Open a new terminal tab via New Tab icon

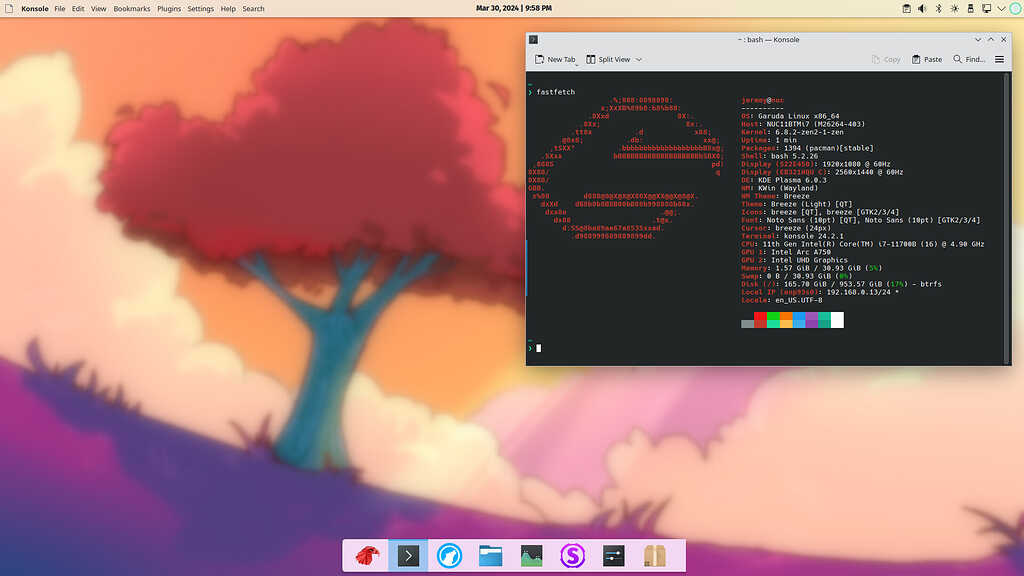pyautogui.click(x=540, y=59)
